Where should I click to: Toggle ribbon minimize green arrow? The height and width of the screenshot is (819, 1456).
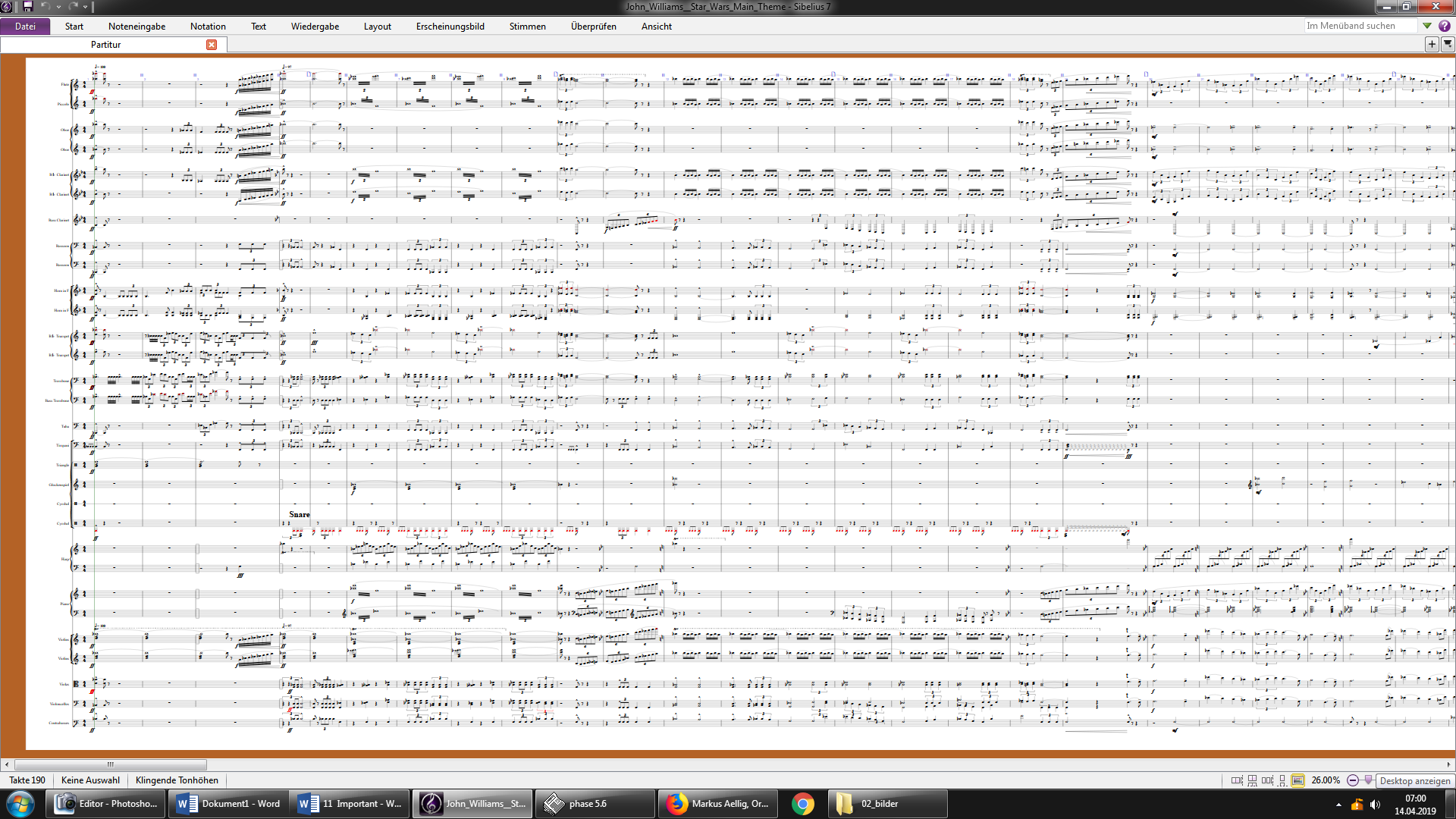click(x=1427, y=26)
